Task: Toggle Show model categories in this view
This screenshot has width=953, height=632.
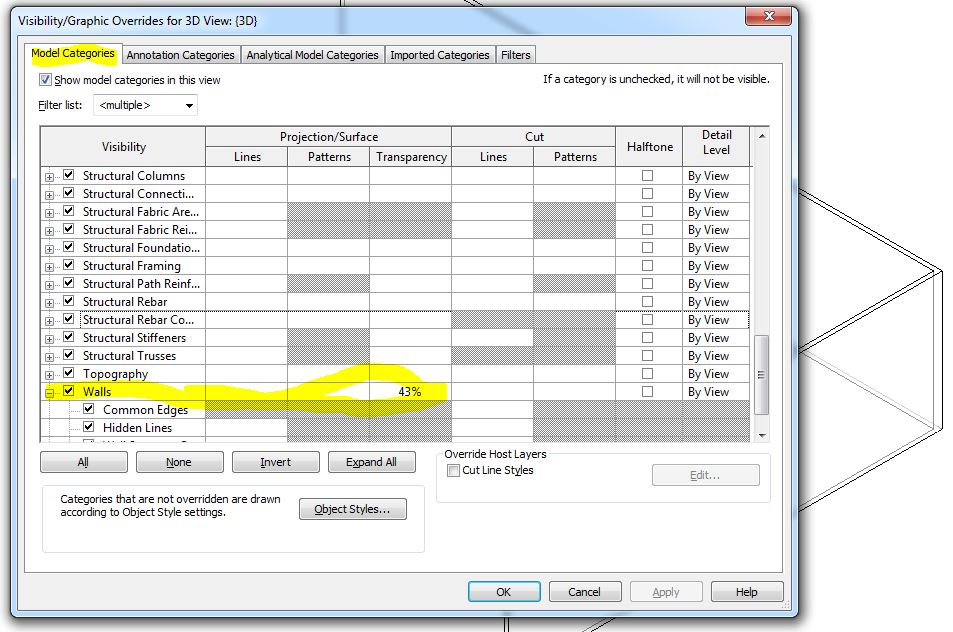Action: click(x=45, y=80)
